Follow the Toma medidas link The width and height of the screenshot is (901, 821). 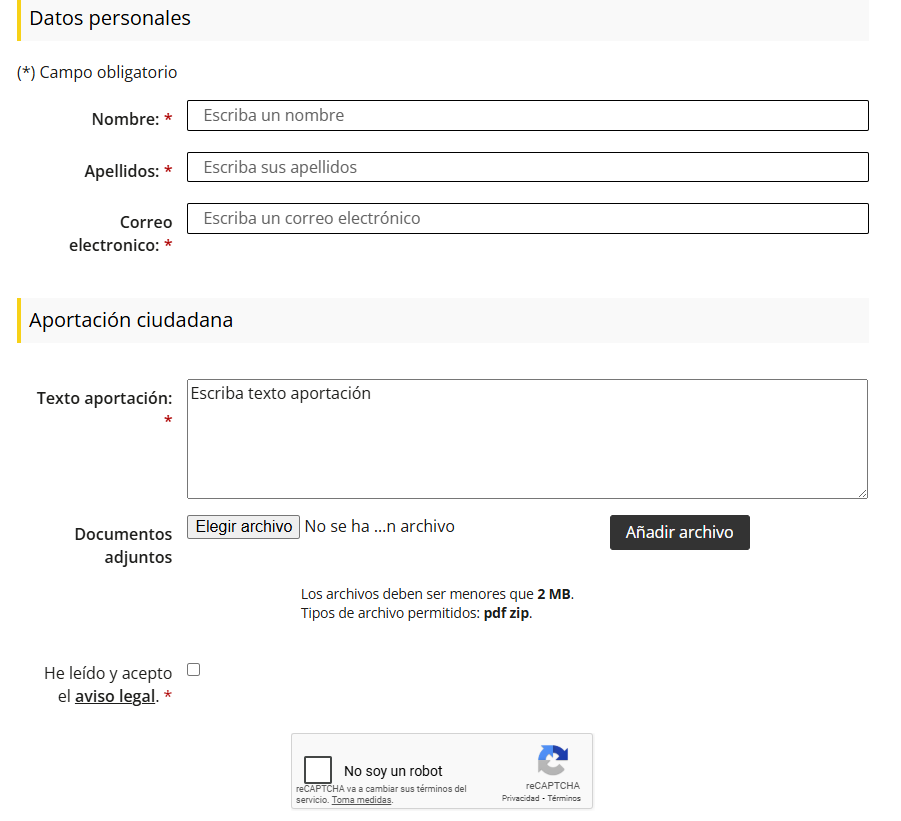pos(361,800)
